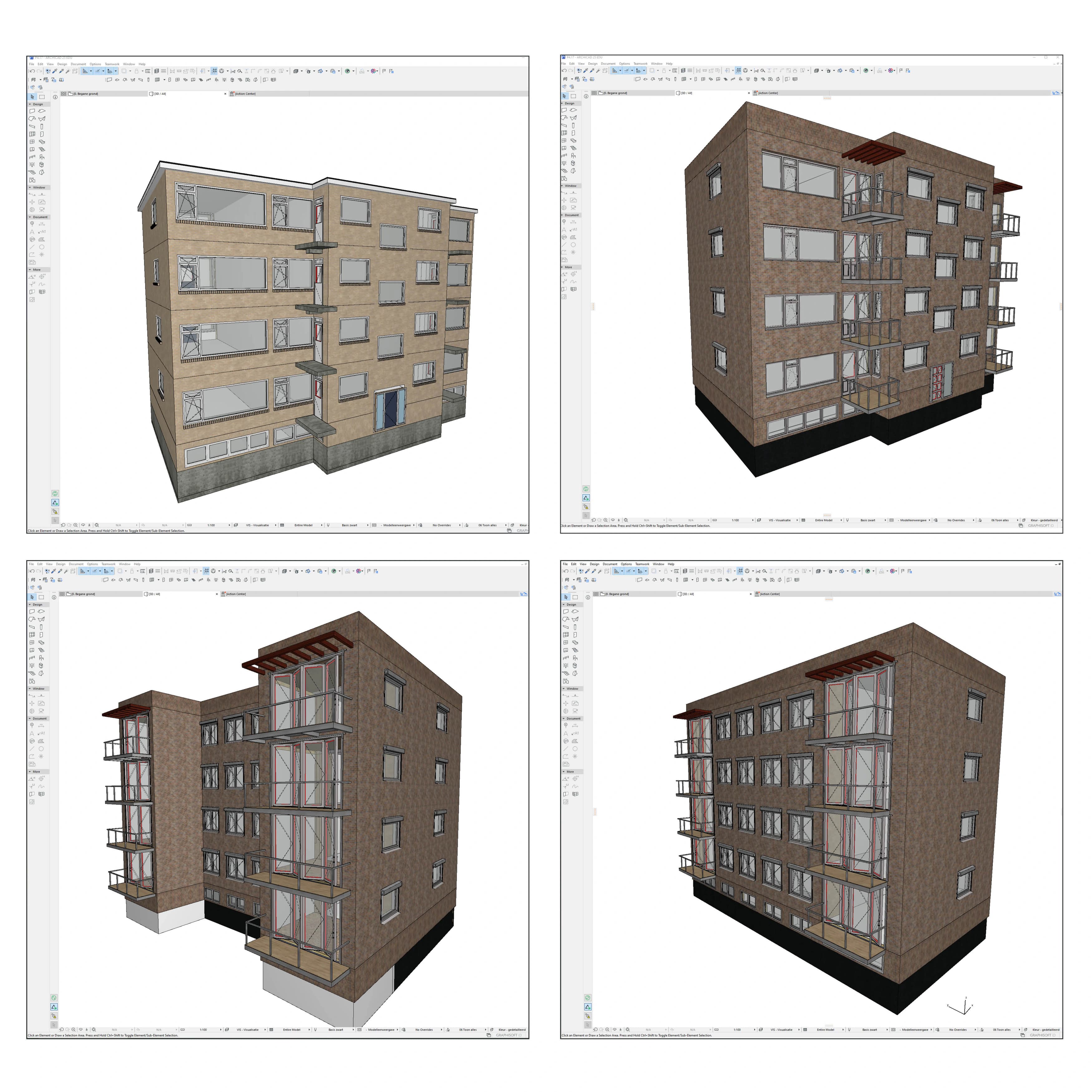Screen dimensions: 1092x1092
Task: Collapse the Design toolbox section in top-left window
Action: click(30, 104)
